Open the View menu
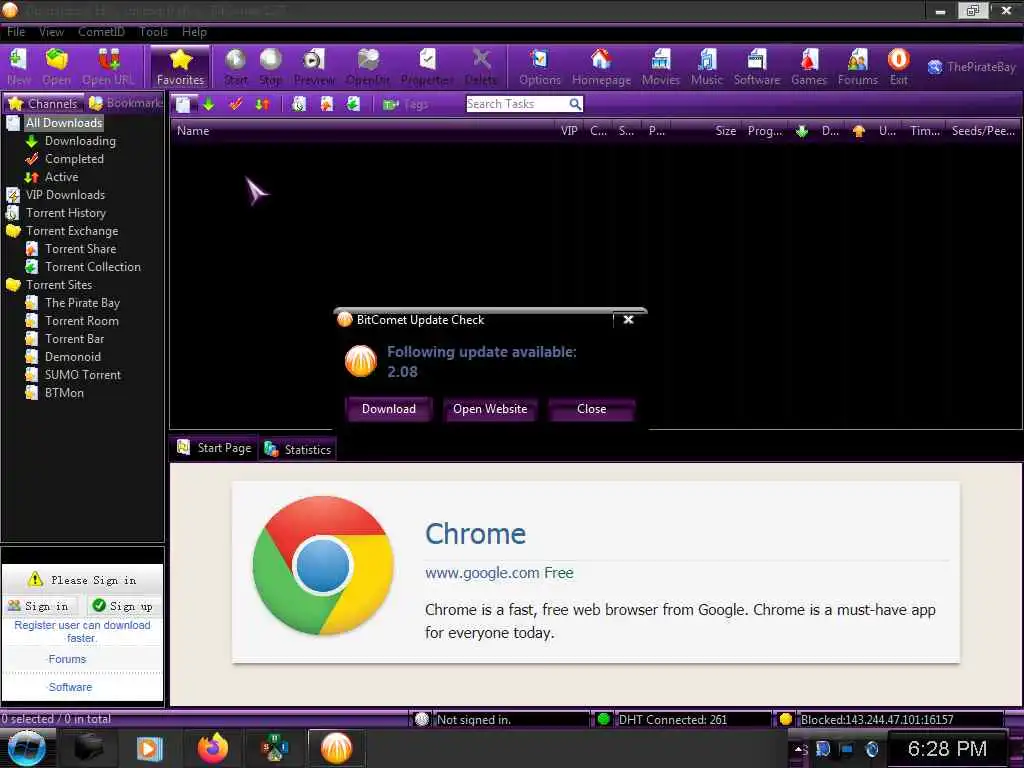 pos(51,31)
